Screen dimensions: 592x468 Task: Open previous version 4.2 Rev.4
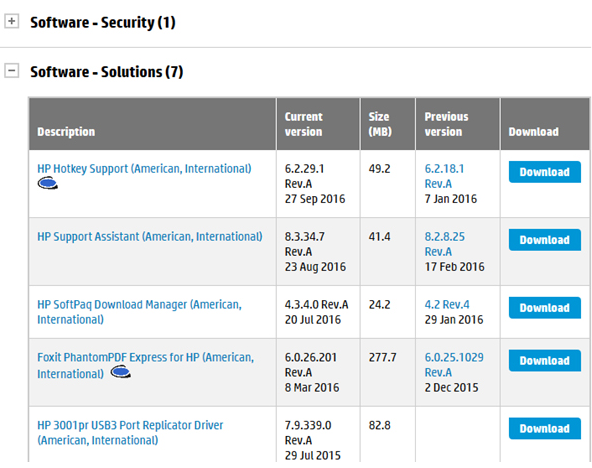[x=447, y=305]
